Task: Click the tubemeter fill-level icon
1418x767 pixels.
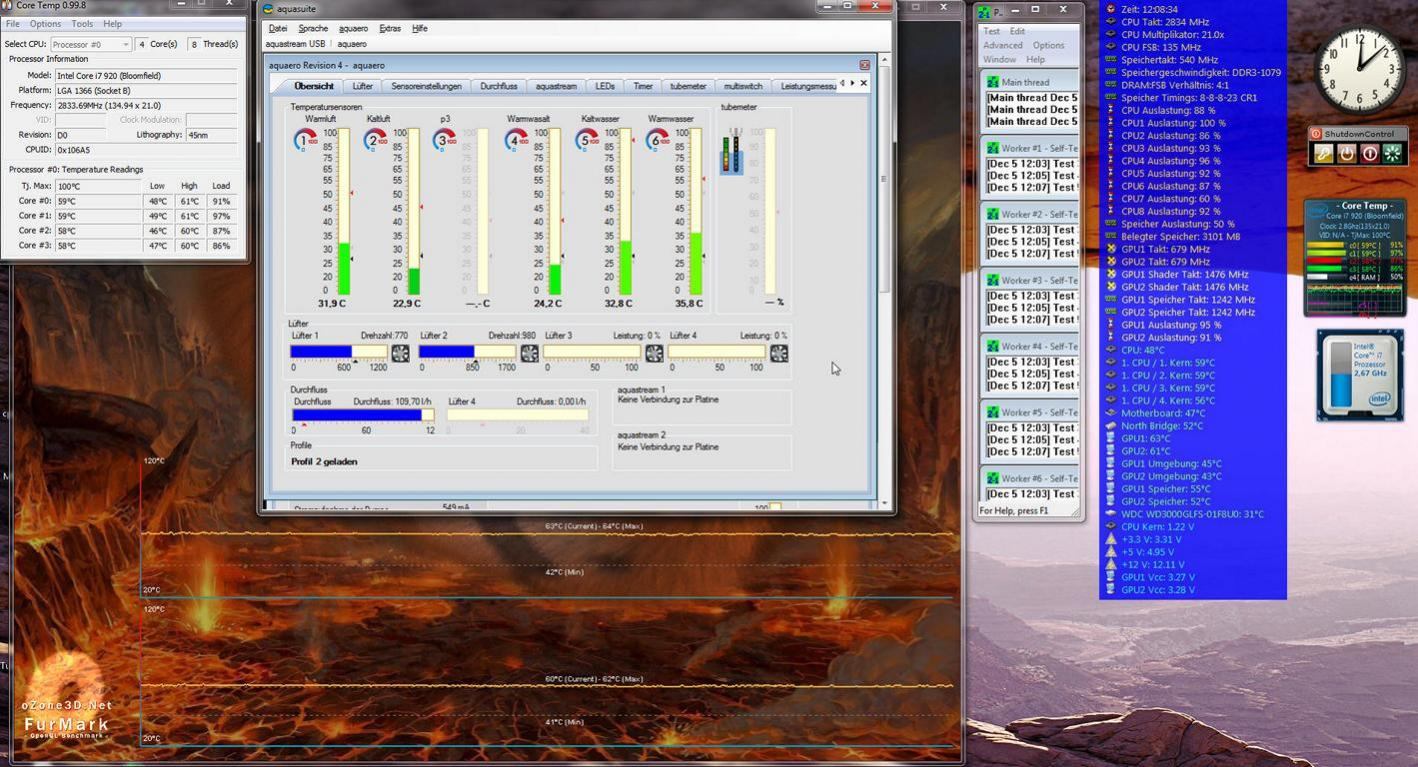Action: [x=733, y=151]
